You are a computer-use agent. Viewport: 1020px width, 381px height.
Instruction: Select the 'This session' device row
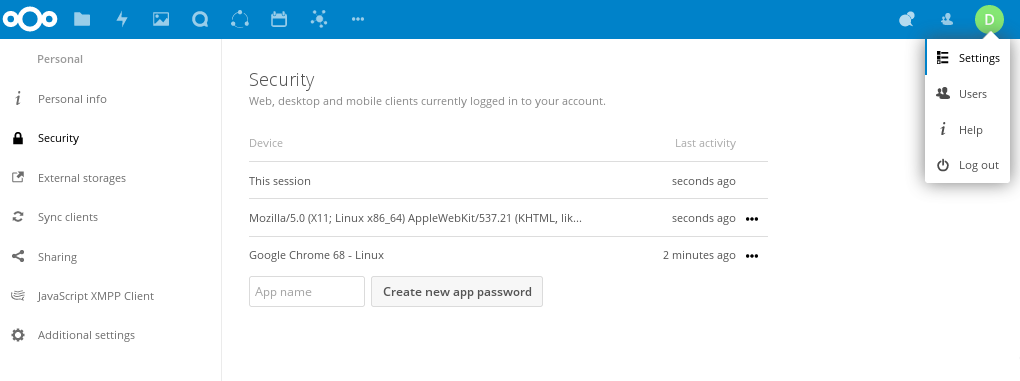click(x=508, y=181)
